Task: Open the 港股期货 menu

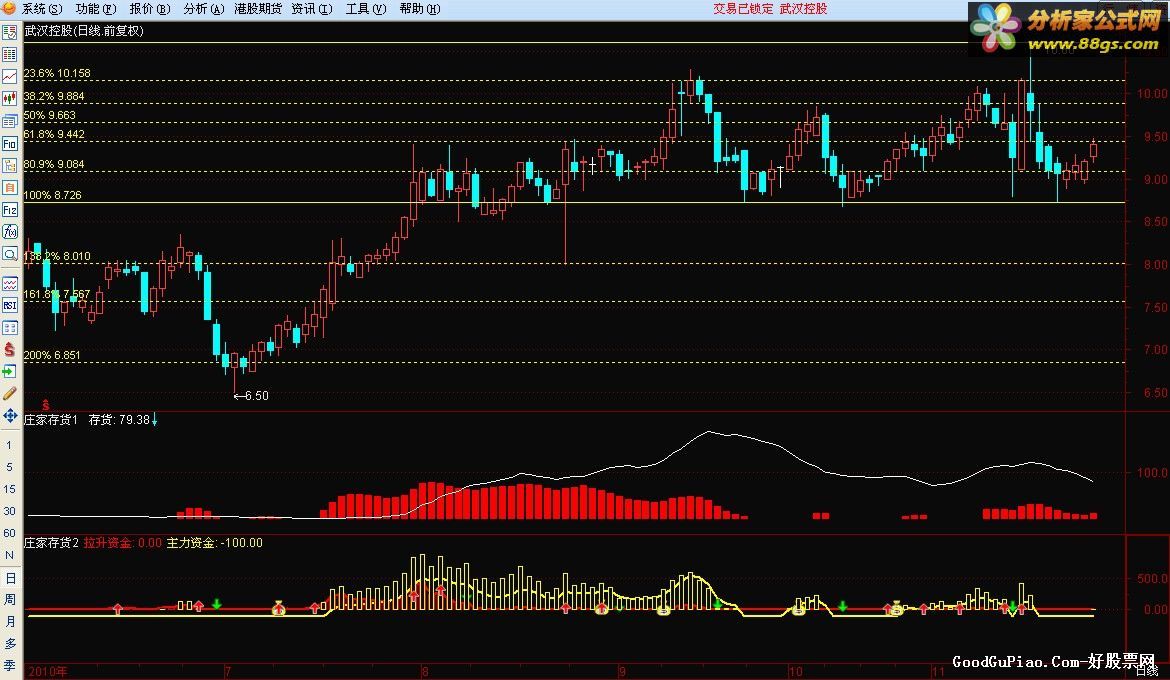Action: [258, 9]
